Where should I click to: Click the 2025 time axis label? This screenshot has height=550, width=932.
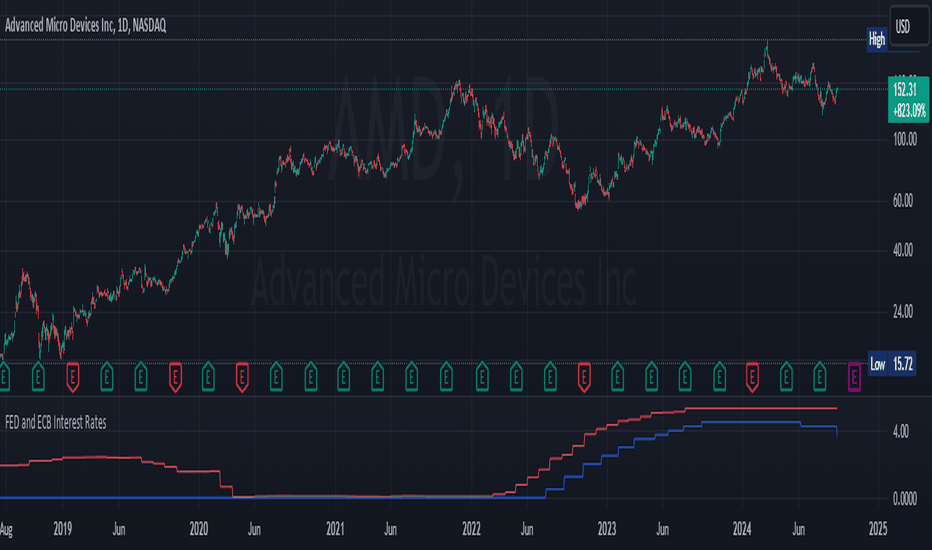878,529
